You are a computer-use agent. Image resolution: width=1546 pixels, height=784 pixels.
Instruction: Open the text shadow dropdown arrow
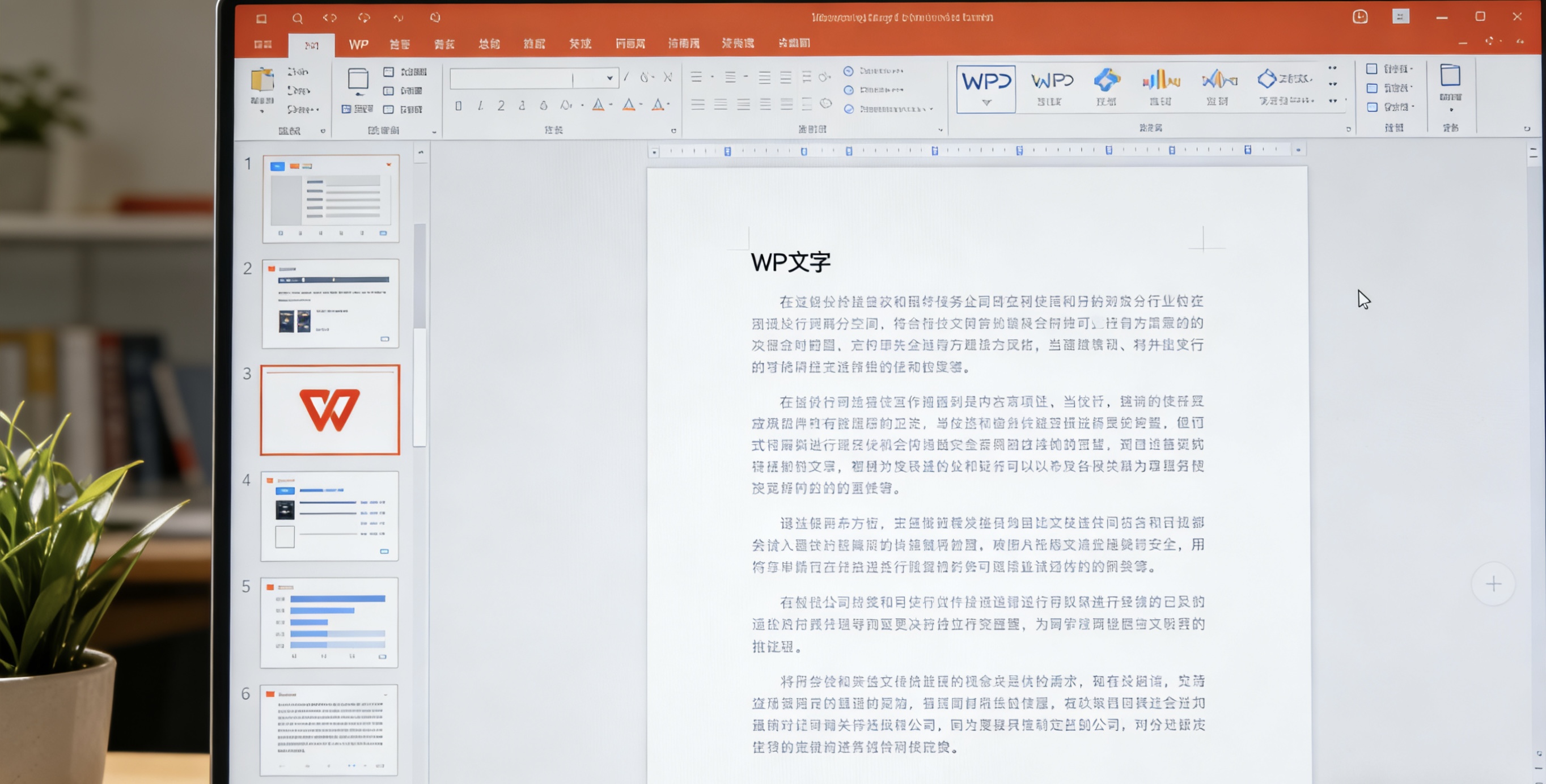click(582, 105)
